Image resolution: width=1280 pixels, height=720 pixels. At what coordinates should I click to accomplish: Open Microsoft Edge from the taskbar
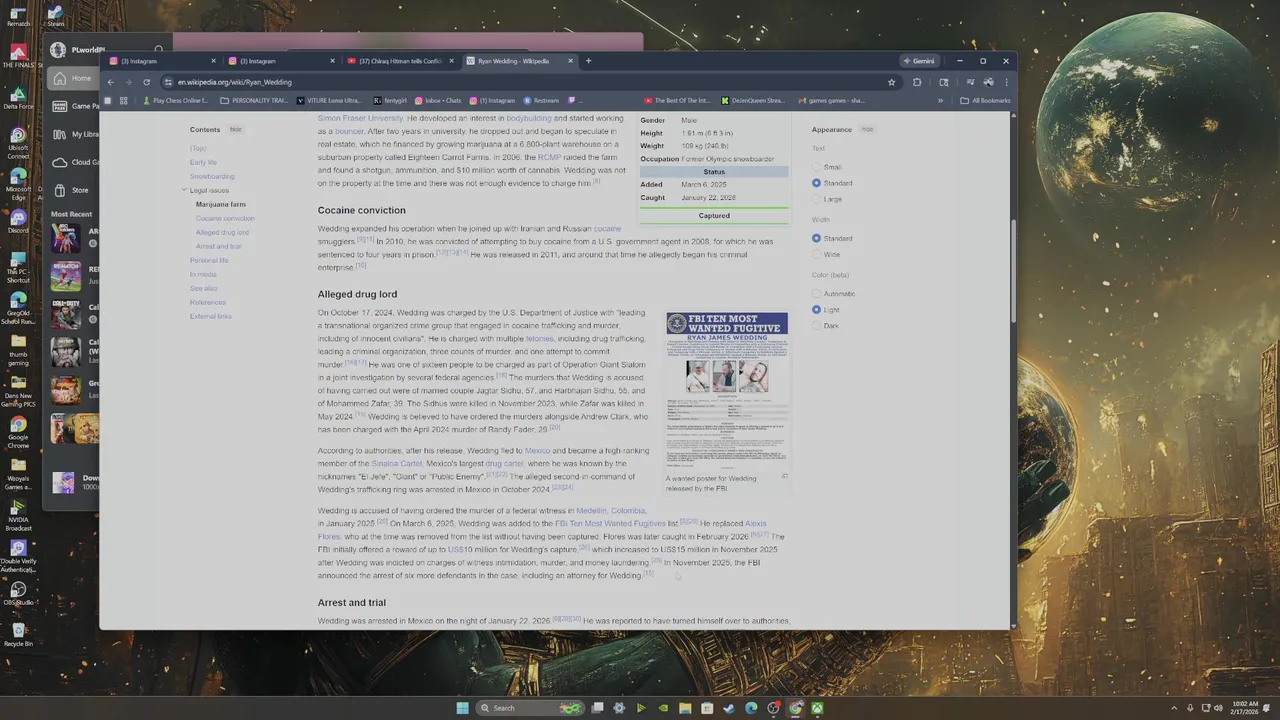751,708
